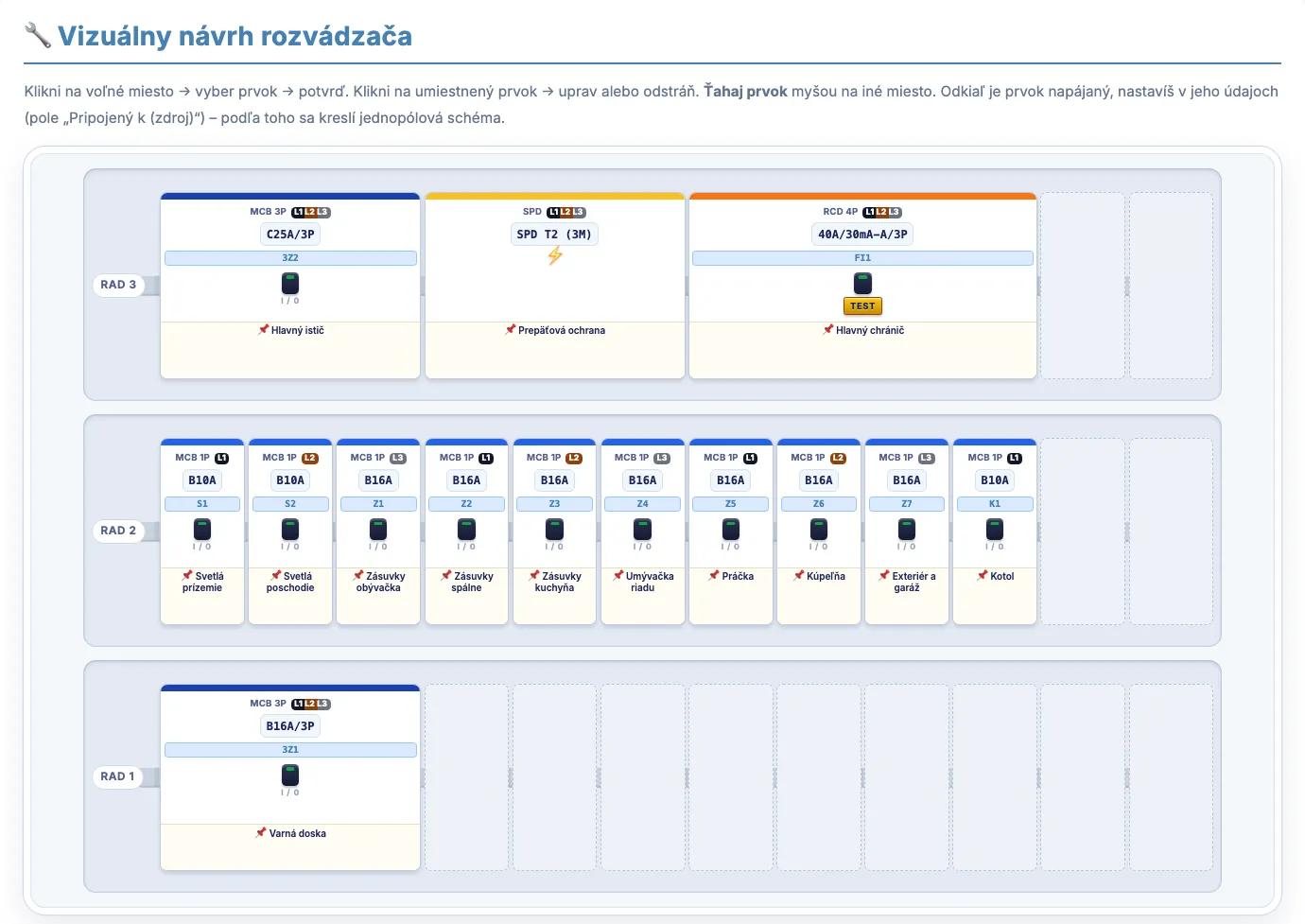Select the RAD 3 row label
The image size is (1305, 924).
tap(118, 285)
